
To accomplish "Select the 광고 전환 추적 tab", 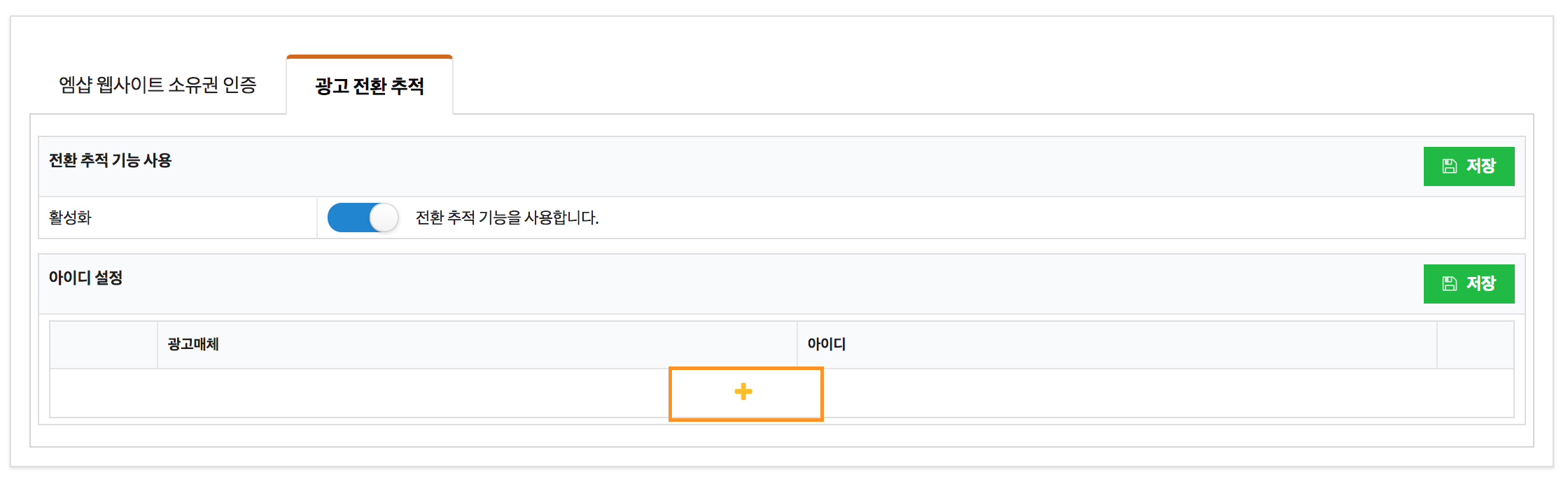I will [370, 86].
